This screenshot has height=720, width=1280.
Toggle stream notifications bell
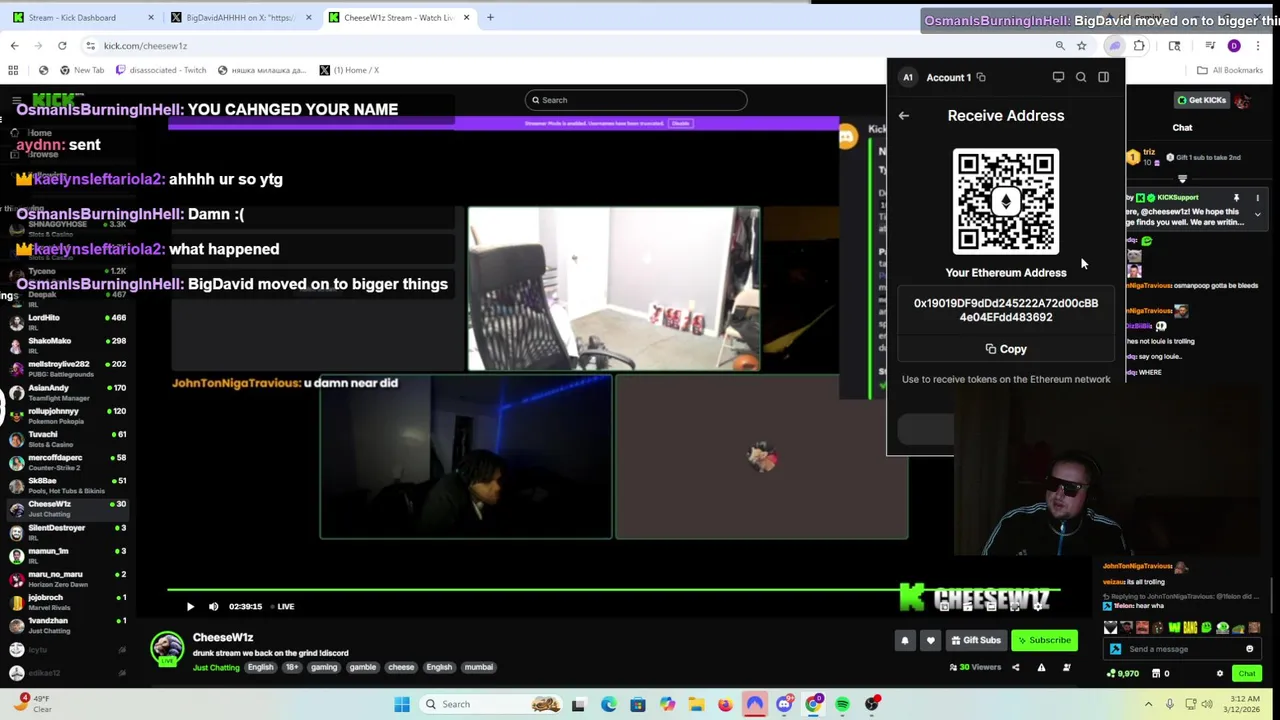[x=905, y=640]
